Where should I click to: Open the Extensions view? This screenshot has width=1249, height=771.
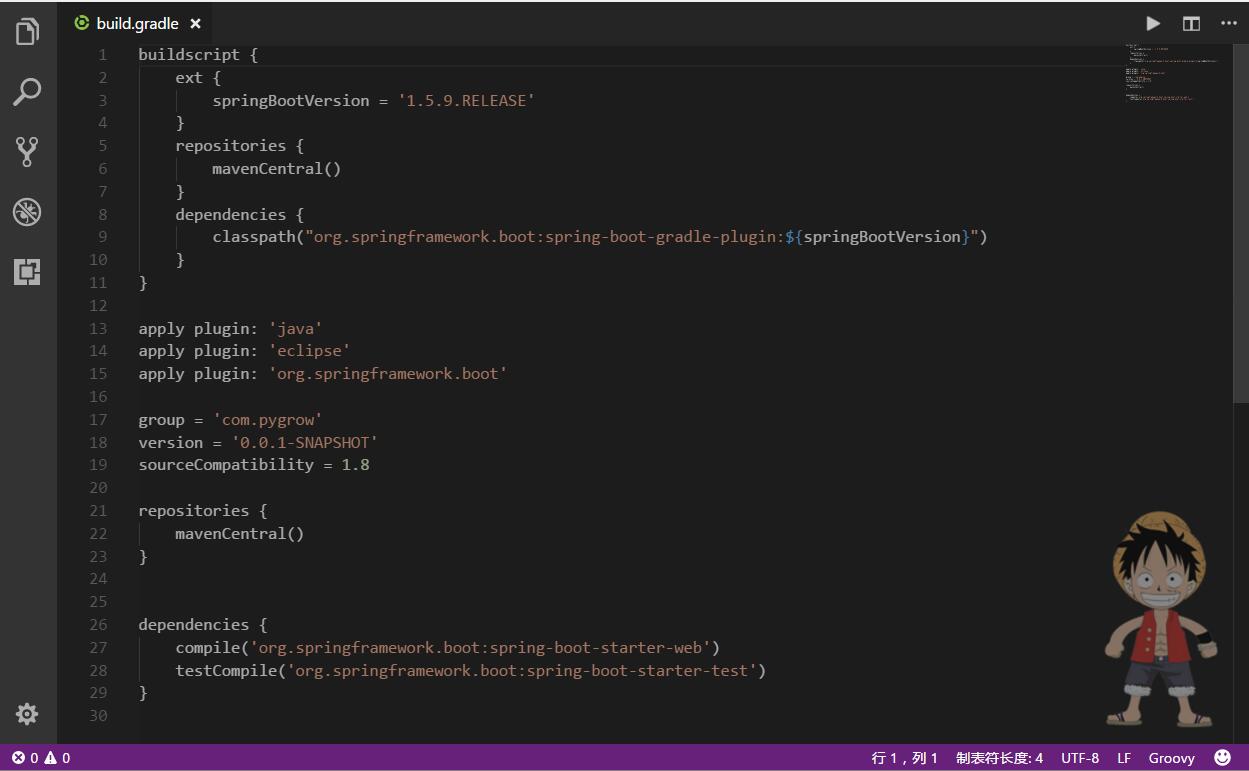(x=27, y=272)
